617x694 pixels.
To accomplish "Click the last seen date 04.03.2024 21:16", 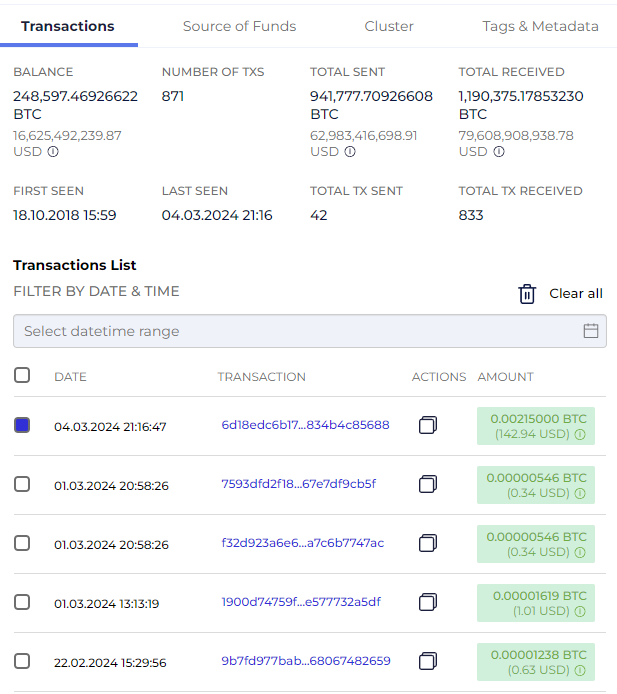I will [x=217, y=215].
